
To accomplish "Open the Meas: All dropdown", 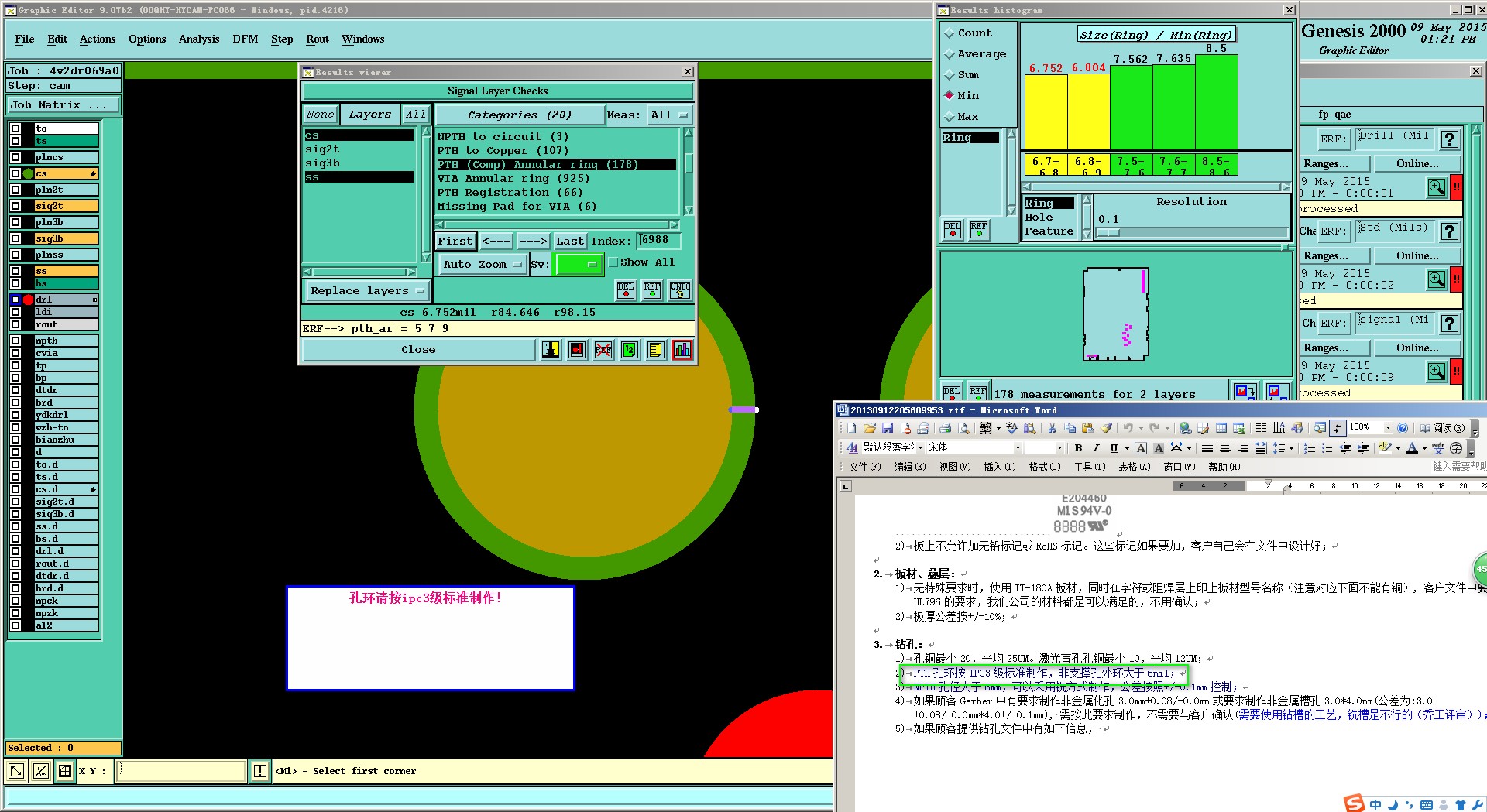I will [x=670, y=115].
